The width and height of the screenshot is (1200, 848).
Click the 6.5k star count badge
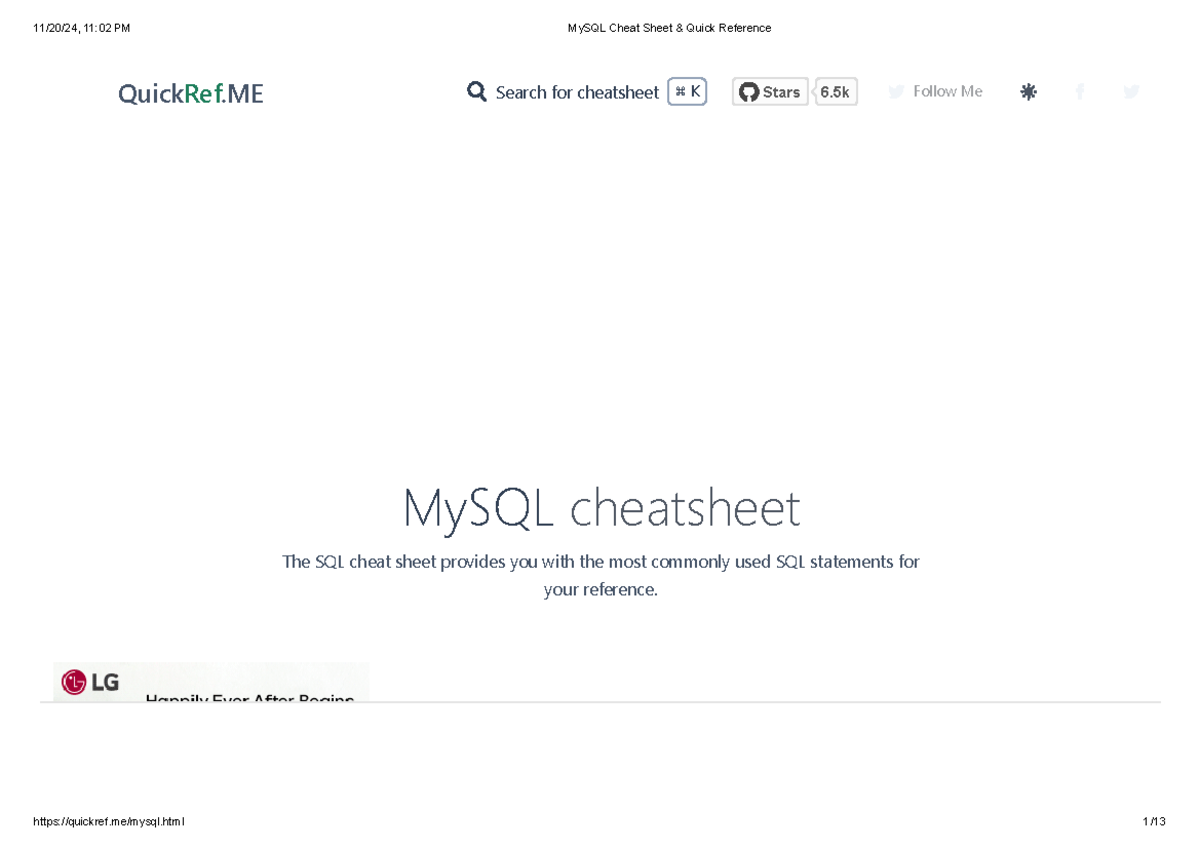click(x=836, y=91)
